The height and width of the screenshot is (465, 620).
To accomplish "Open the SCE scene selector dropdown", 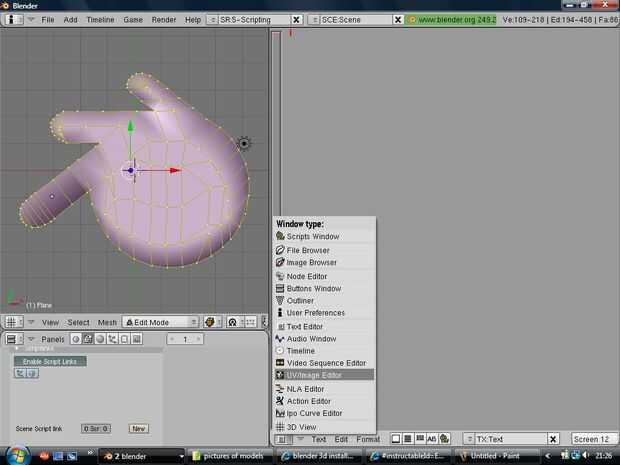I will point(314,20).
